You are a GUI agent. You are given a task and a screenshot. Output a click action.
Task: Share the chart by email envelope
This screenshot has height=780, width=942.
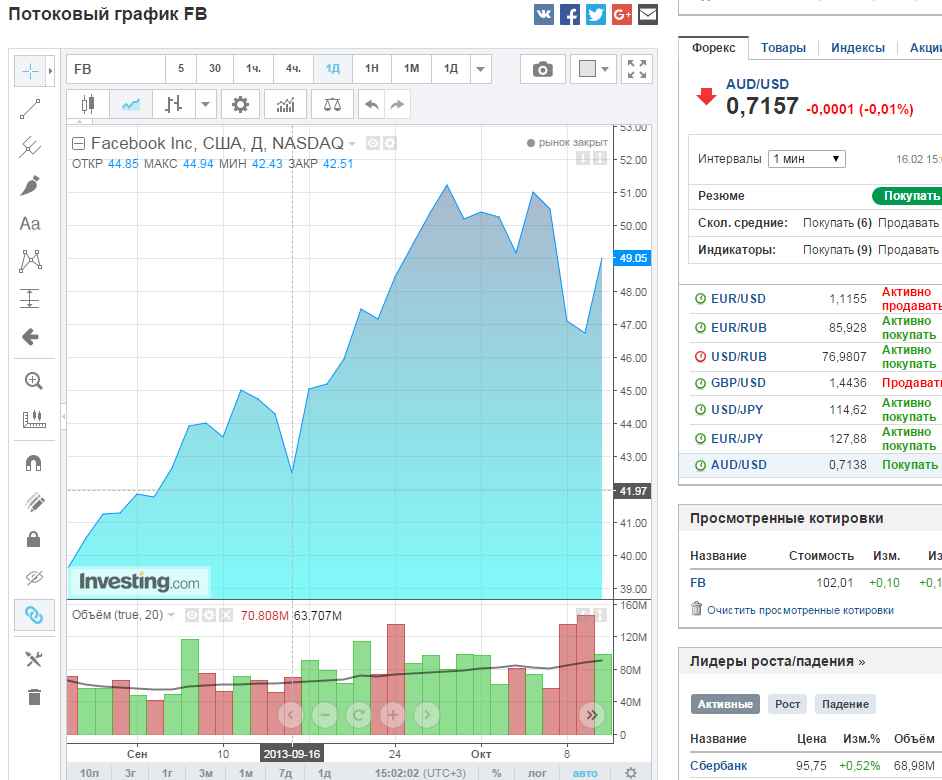click(x=648, y=14)
